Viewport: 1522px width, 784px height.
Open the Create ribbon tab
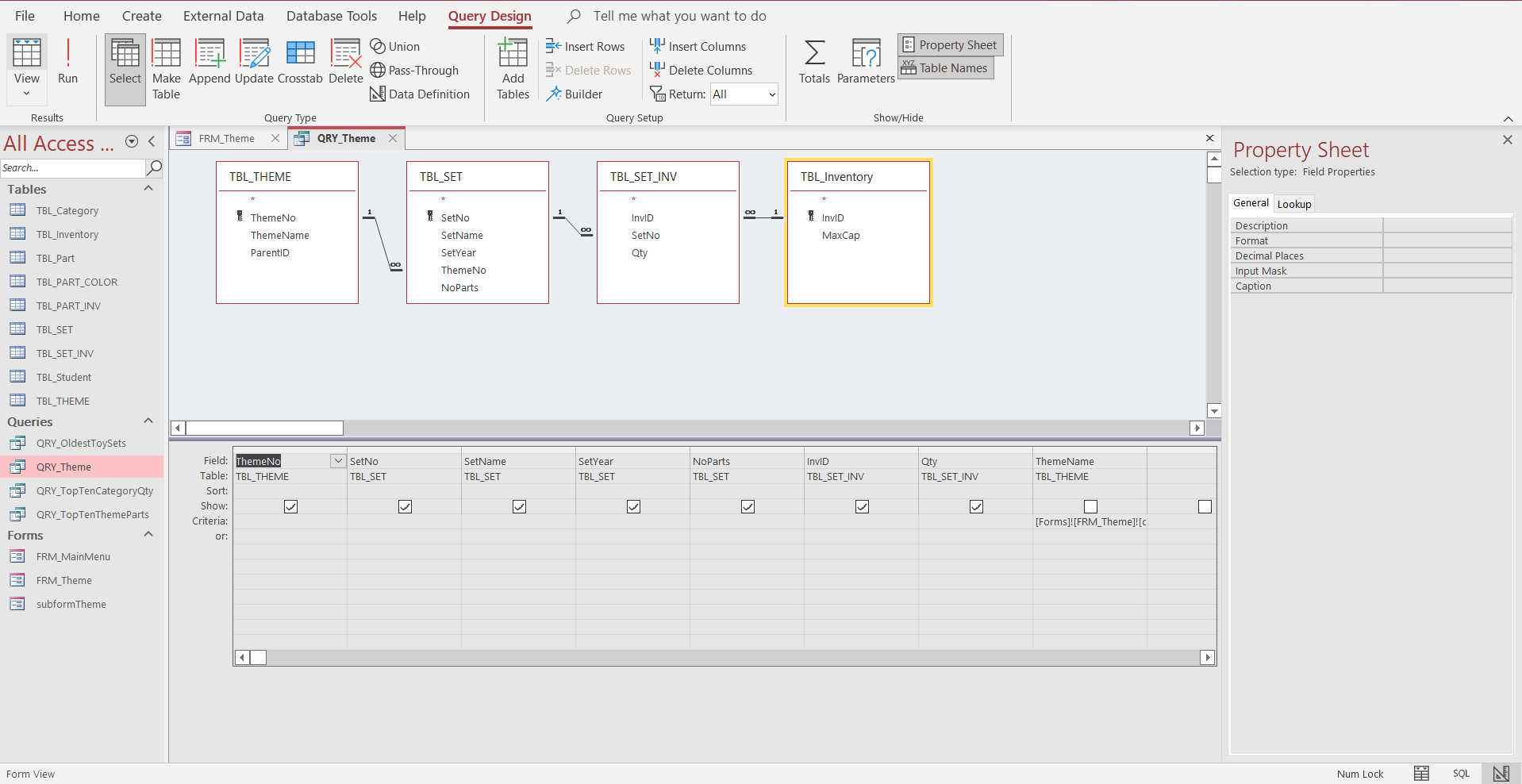click(141, 15)
